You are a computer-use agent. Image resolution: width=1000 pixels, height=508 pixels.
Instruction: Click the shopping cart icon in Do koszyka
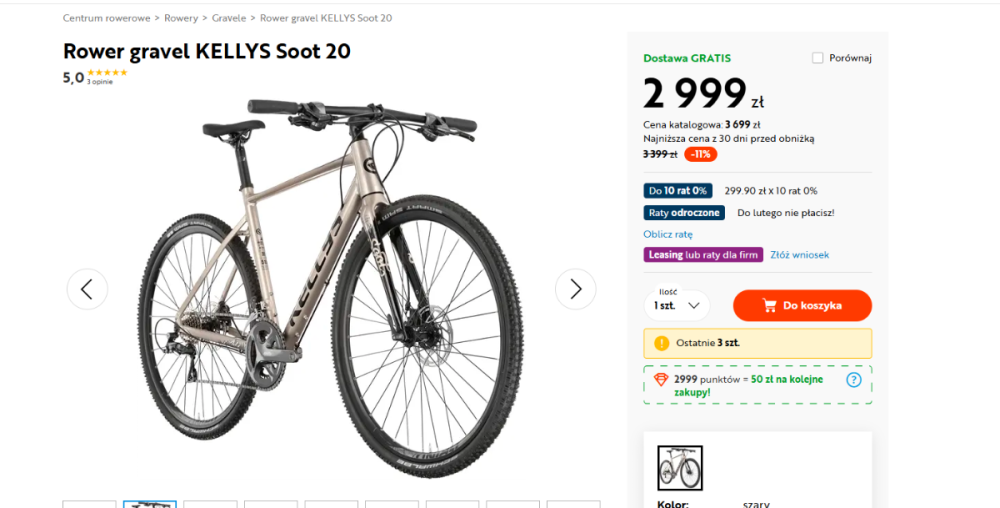pyautogui.click(x=770, y=305)
